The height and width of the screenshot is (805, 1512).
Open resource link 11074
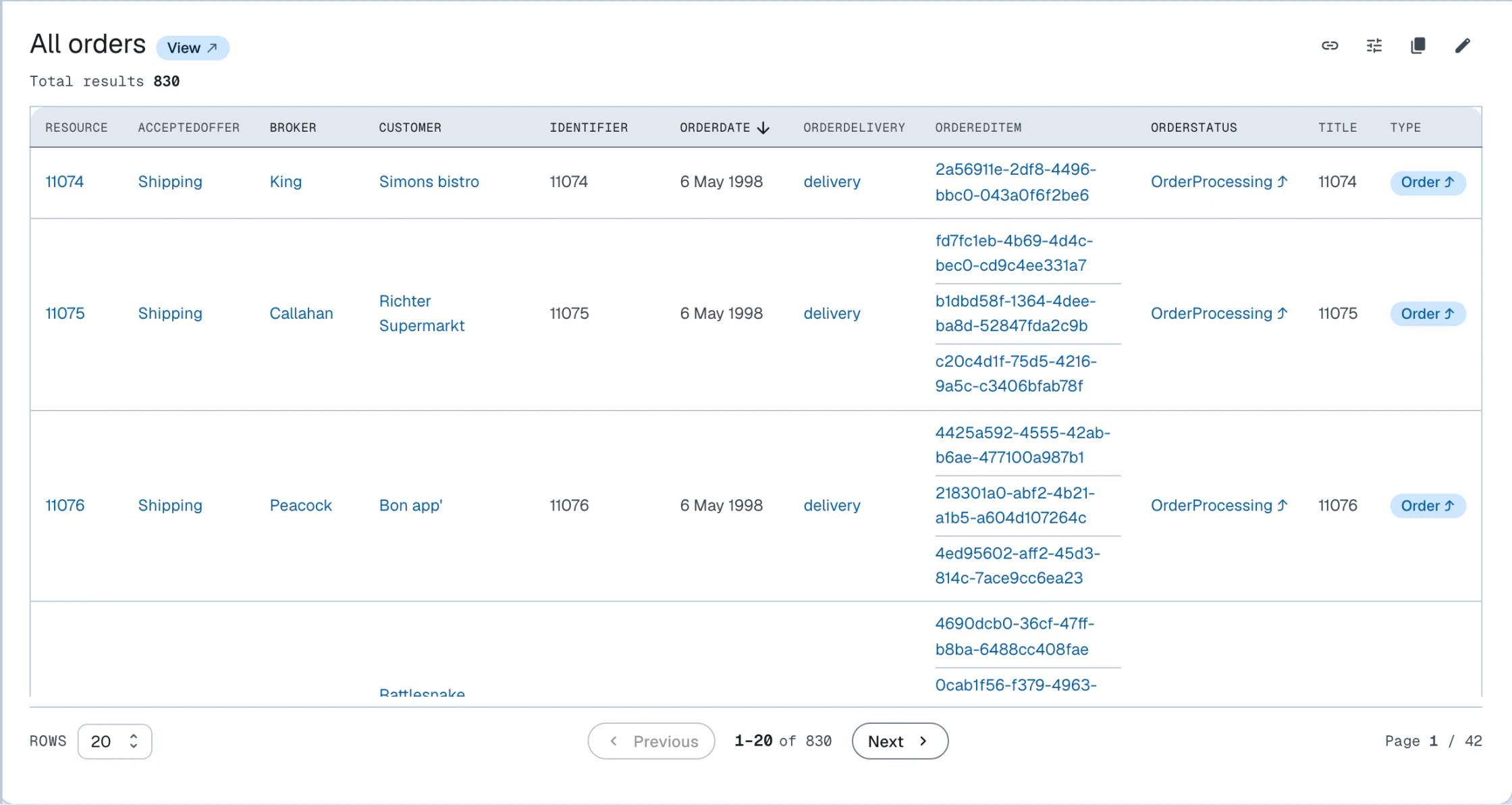tap(65, 182)
